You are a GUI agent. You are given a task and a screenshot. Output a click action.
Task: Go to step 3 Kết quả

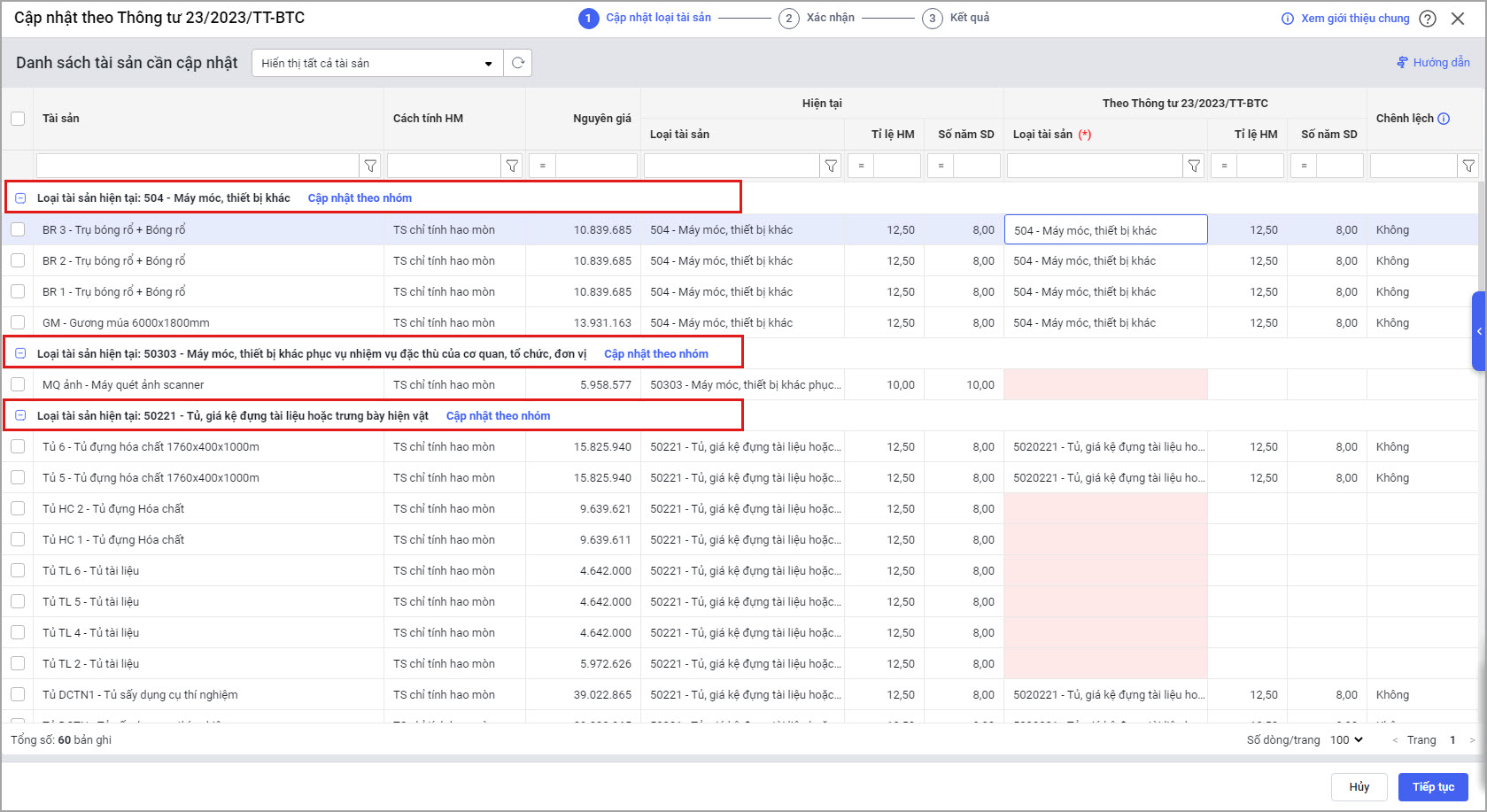click(x=933, y=19)
